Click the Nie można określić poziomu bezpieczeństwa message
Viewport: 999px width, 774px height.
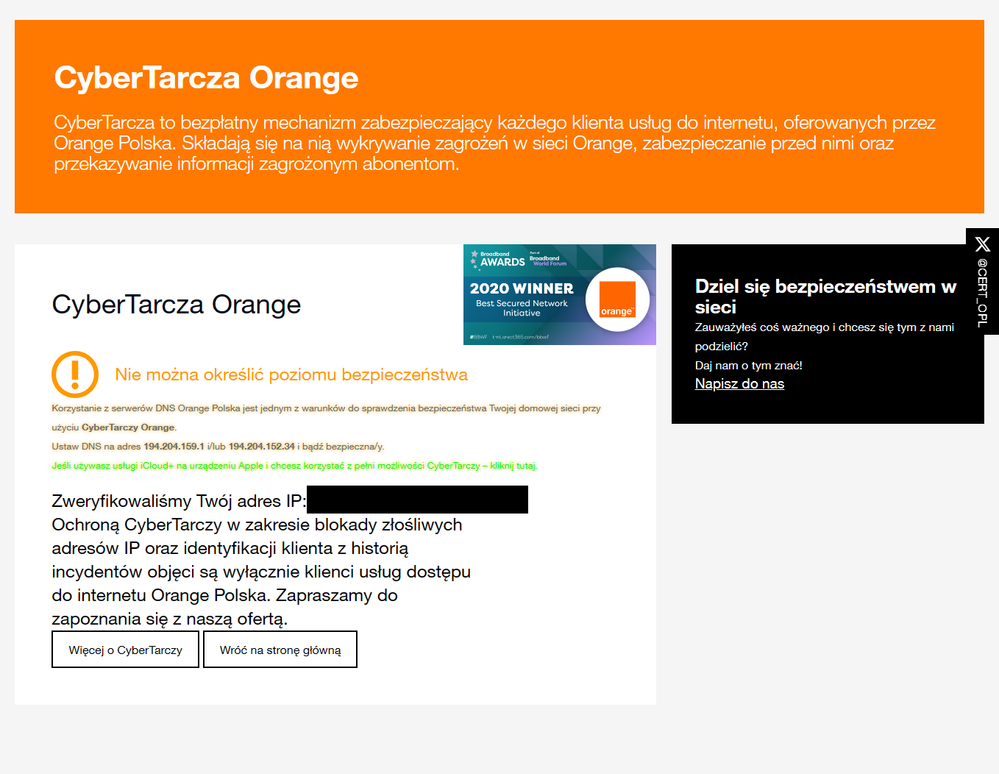click(x=292, y=373)
